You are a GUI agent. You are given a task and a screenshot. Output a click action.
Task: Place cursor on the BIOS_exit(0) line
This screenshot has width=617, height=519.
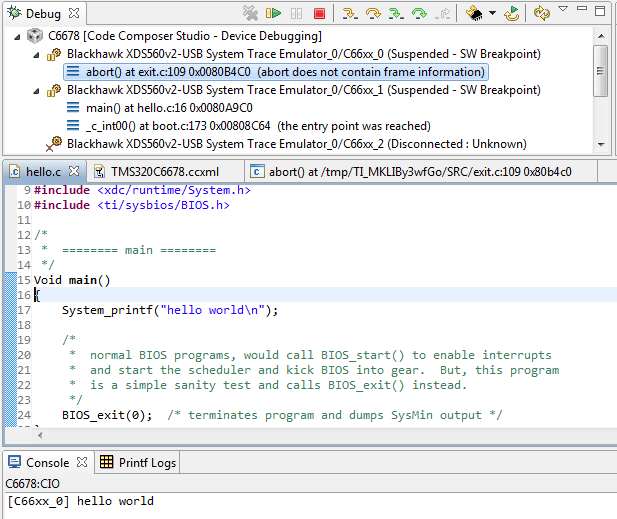coord(107,415)
